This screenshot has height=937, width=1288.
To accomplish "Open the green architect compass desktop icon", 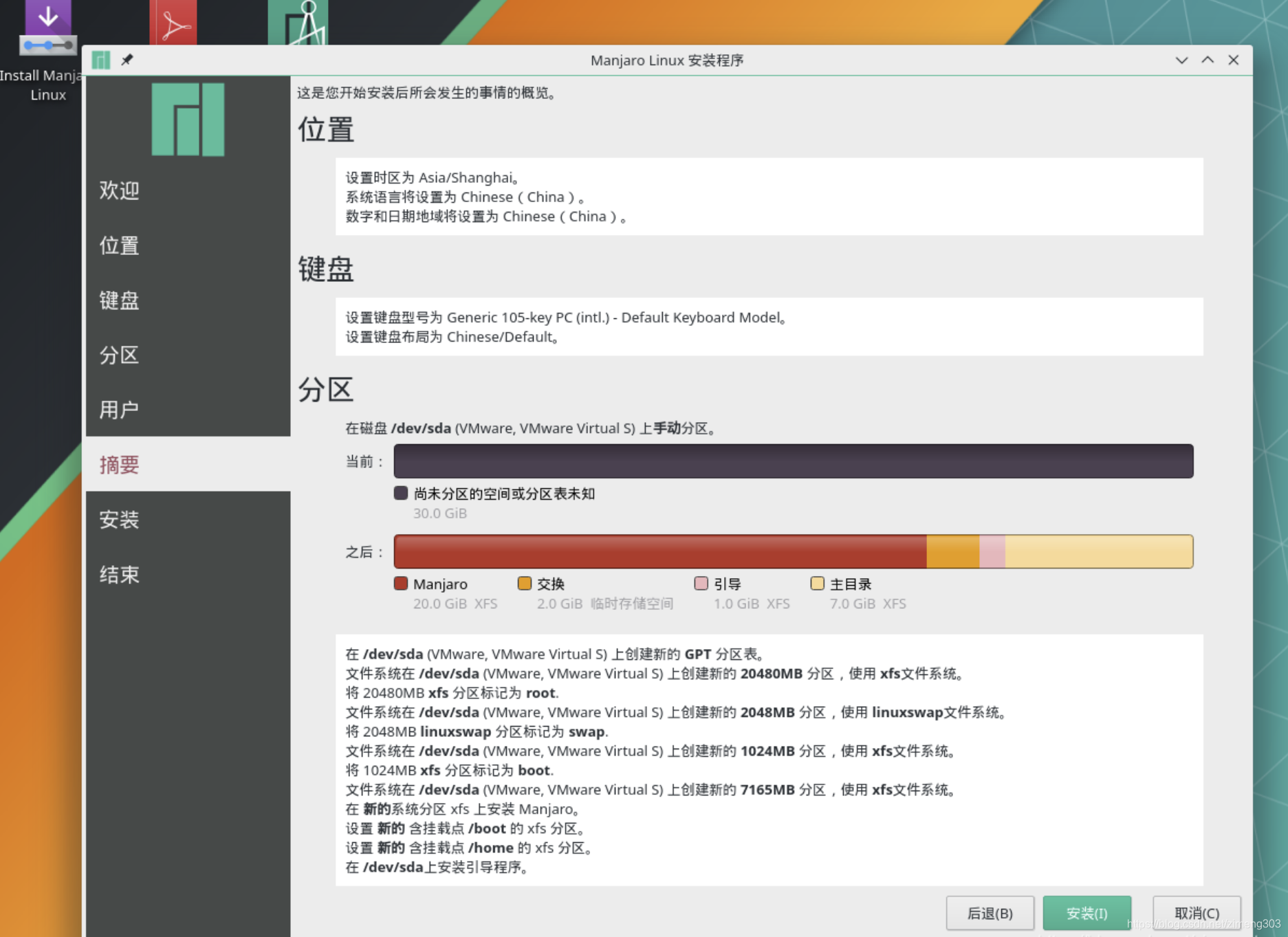I will [298, 22].
